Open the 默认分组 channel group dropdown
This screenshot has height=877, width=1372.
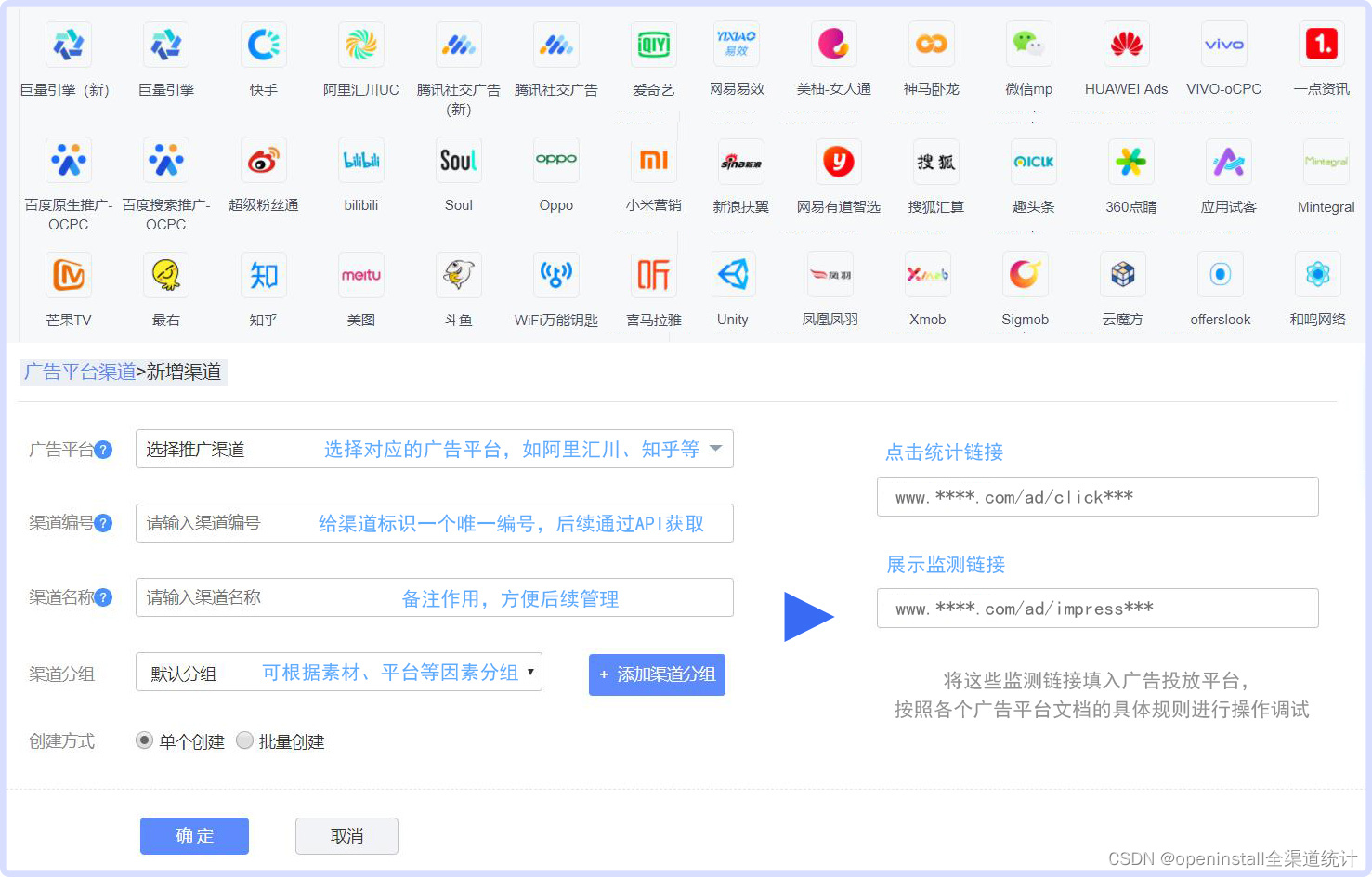(x=339, y=672)
